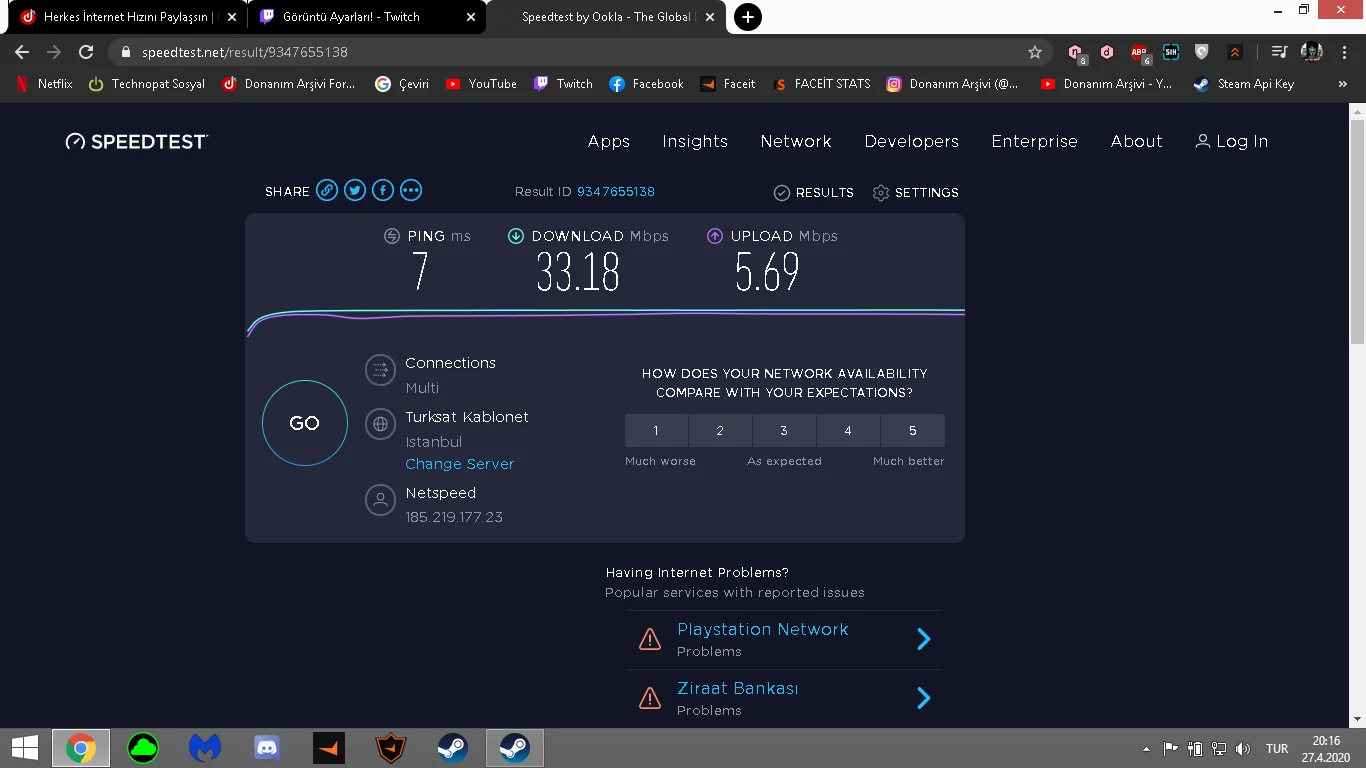Switch to the 'Görüntü Ayarları! - Twitch' tab
The width and height of the screenshot is (1366, 768).
click(366, 17)
